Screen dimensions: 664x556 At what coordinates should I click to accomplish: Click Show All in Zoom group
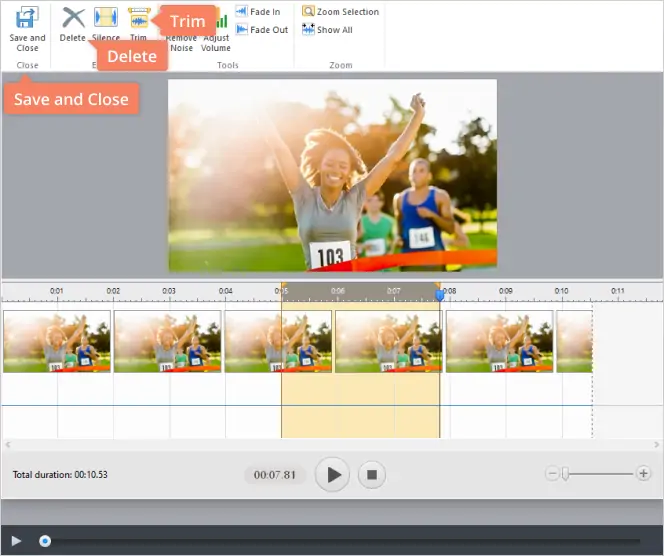click(x=327, y=30)
